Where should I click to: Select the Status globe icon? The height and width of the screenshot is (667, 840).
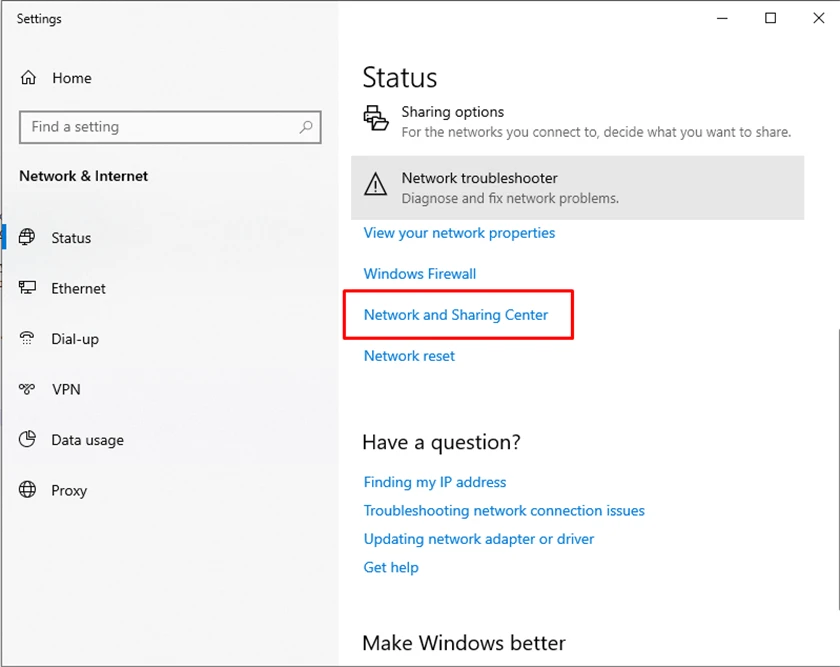pos(27,237)
